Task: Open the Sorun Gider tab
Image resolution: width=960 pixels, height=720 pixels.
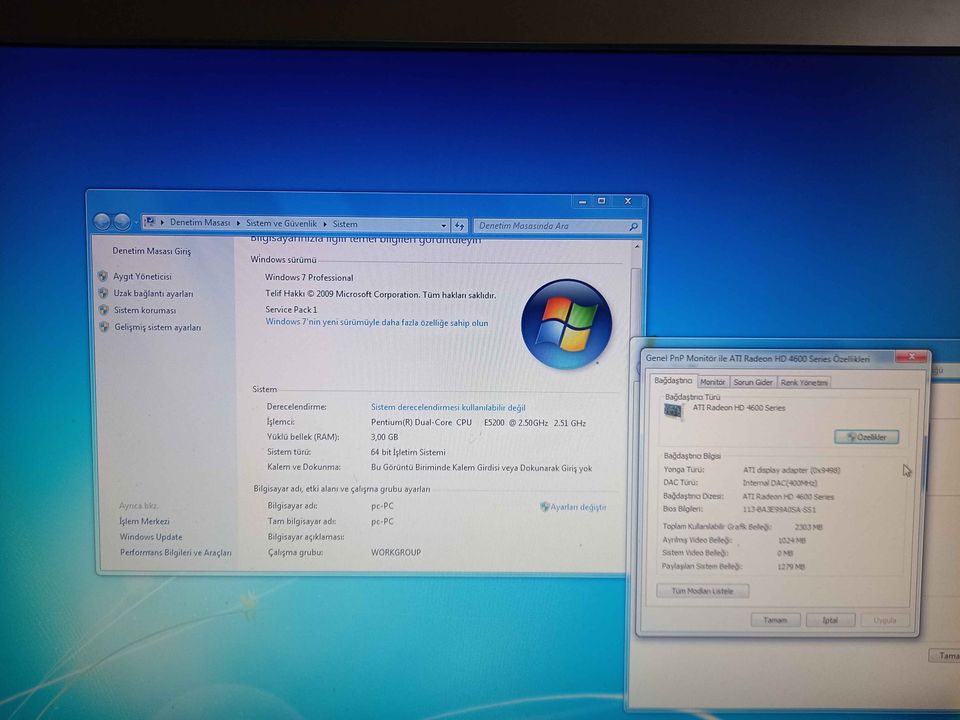Action: 752,382
